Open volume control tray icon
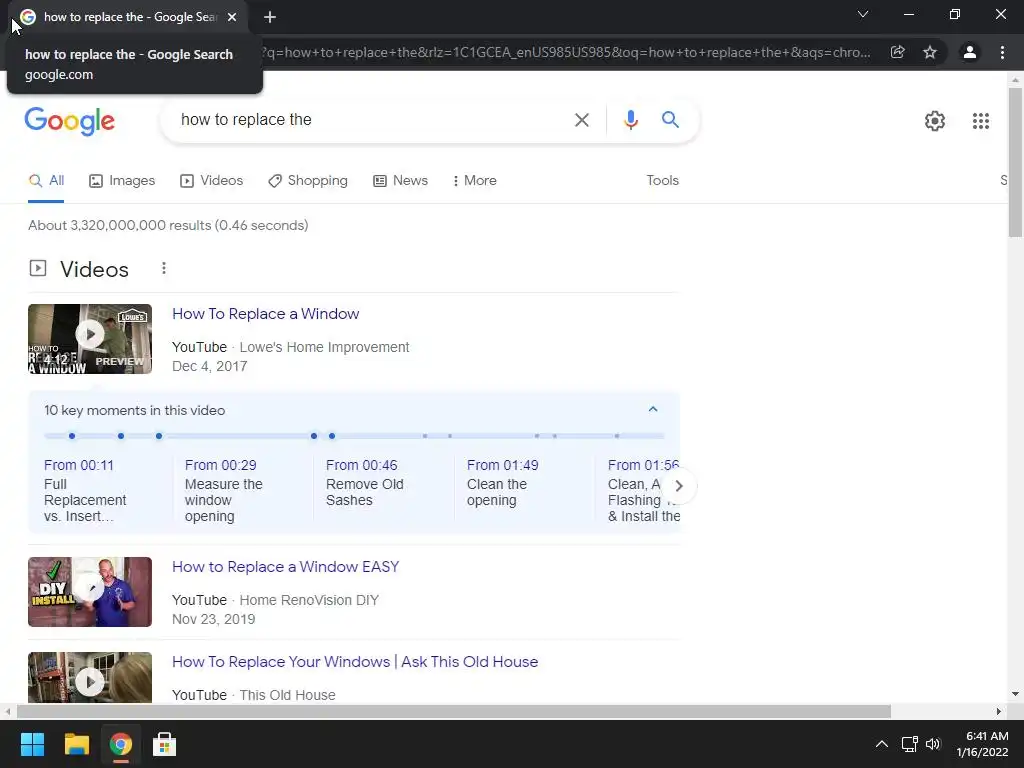This screenshot has width=1024, height=768. [x=933, y=744]
